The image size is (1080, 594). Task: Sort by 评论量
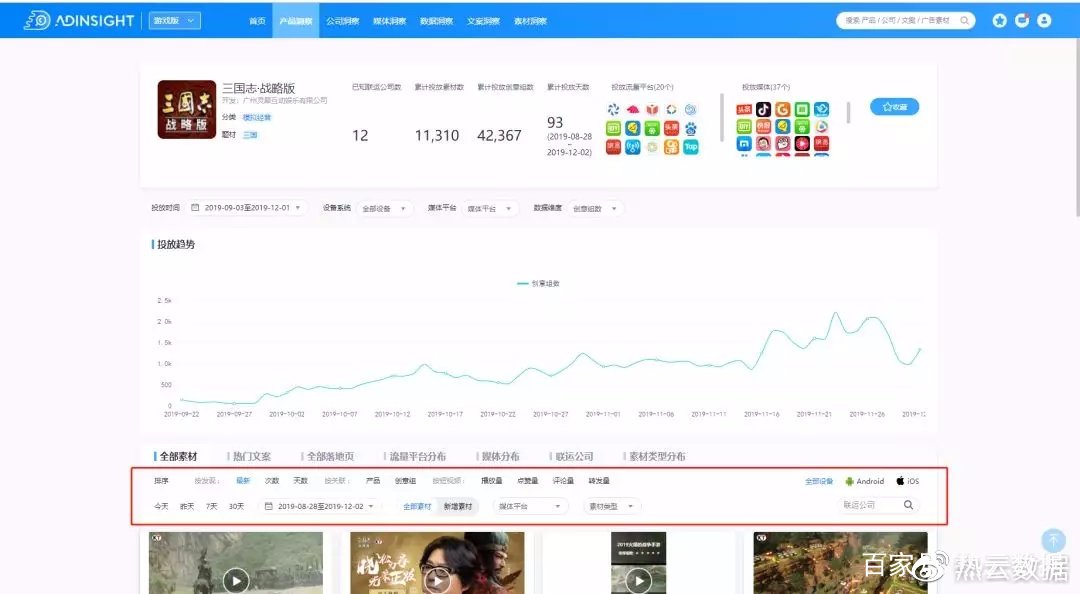click(x=563, y=481)
